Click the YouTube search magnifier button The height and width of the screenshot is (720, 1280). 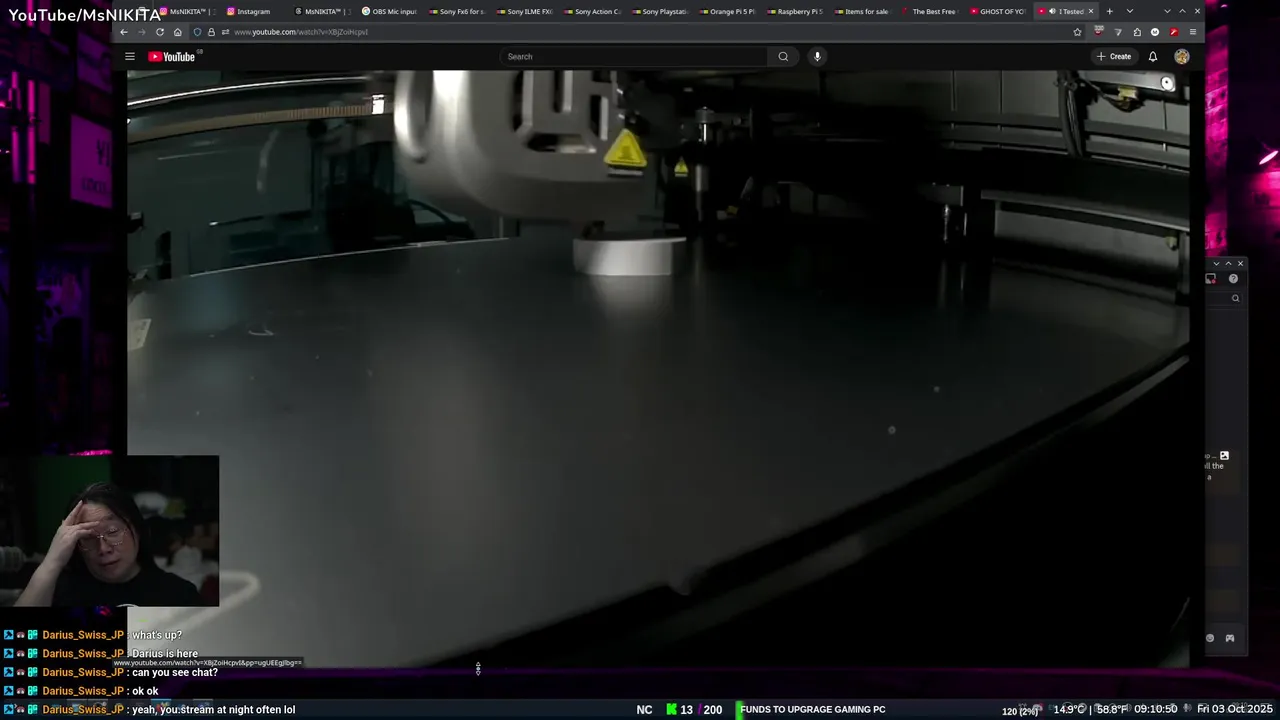(x=783, y=56)
